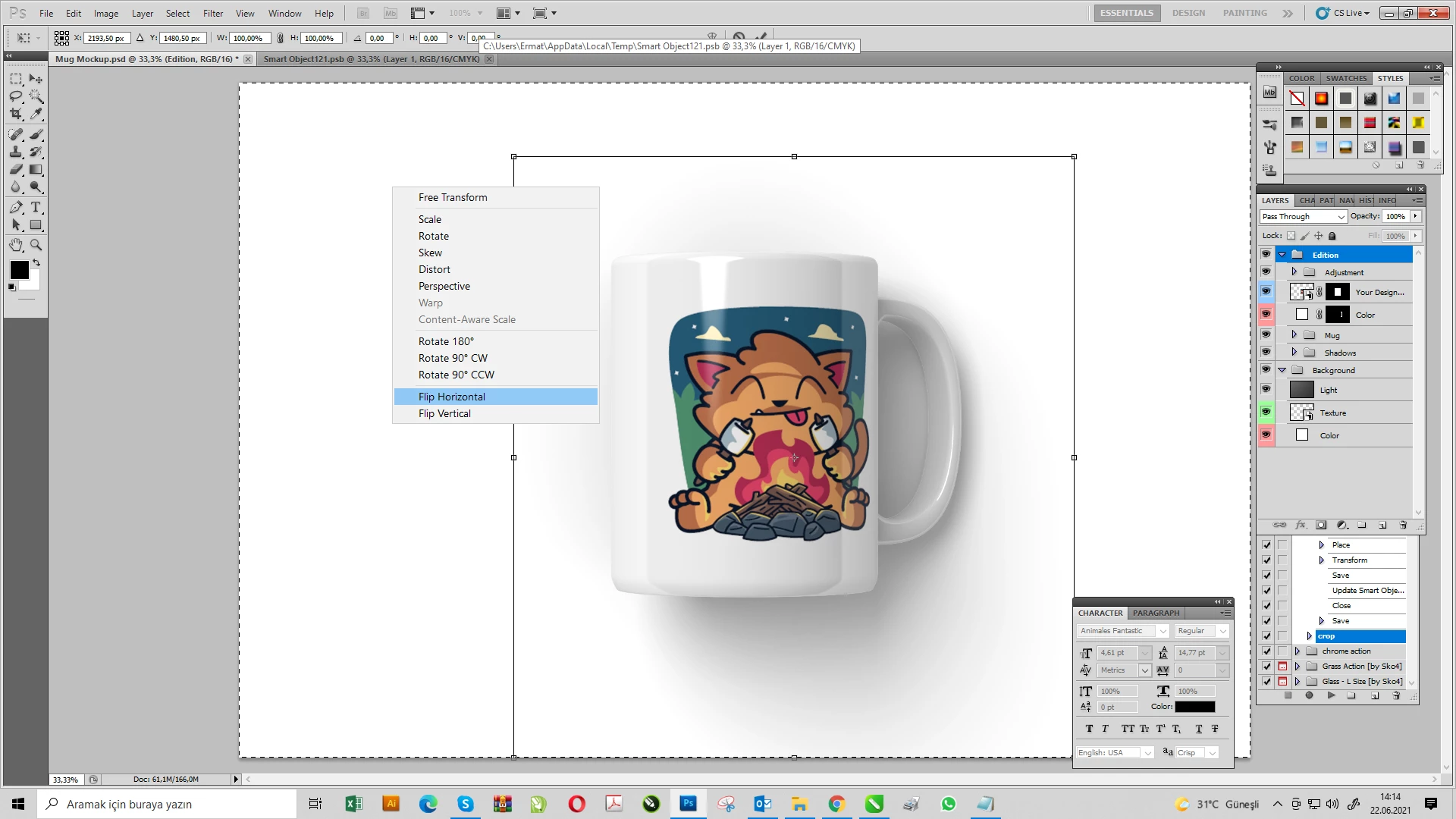Viewport: 1456px width, 819px height.
Task: Click the Paint Bucket/Gradient tool
Action: coord(36,169)
